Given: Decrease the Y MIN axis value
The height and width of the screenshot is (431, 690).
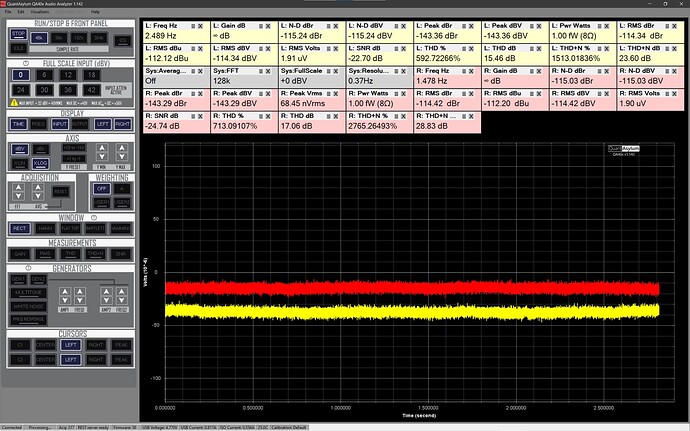Looking at the screenshot, I should [102, 157].
